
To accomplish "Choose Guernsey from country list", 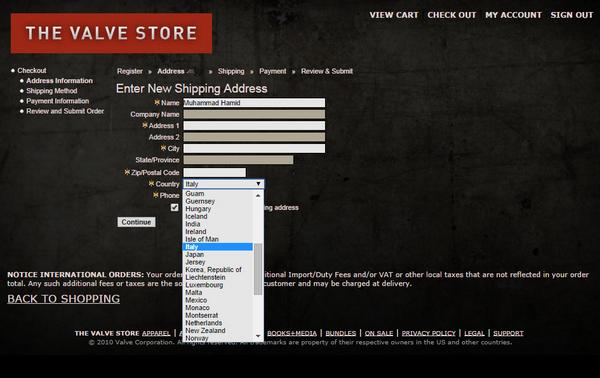I will click(x=218, y=201).
